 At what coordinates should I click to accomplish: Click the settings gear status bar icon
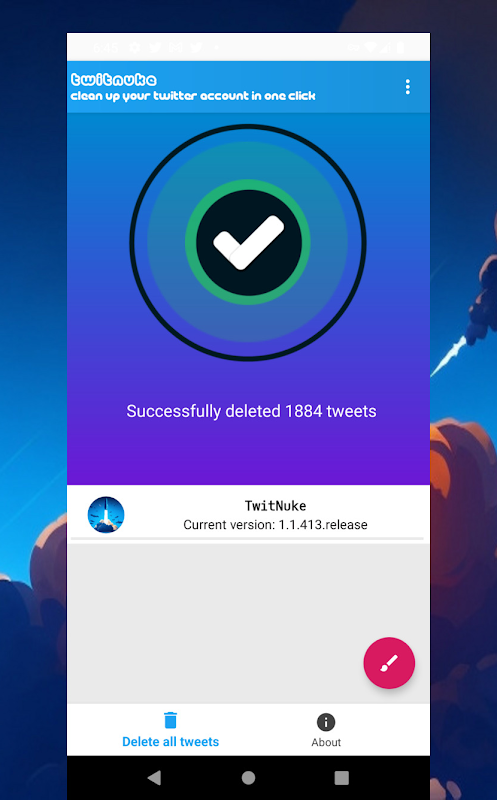135,47
